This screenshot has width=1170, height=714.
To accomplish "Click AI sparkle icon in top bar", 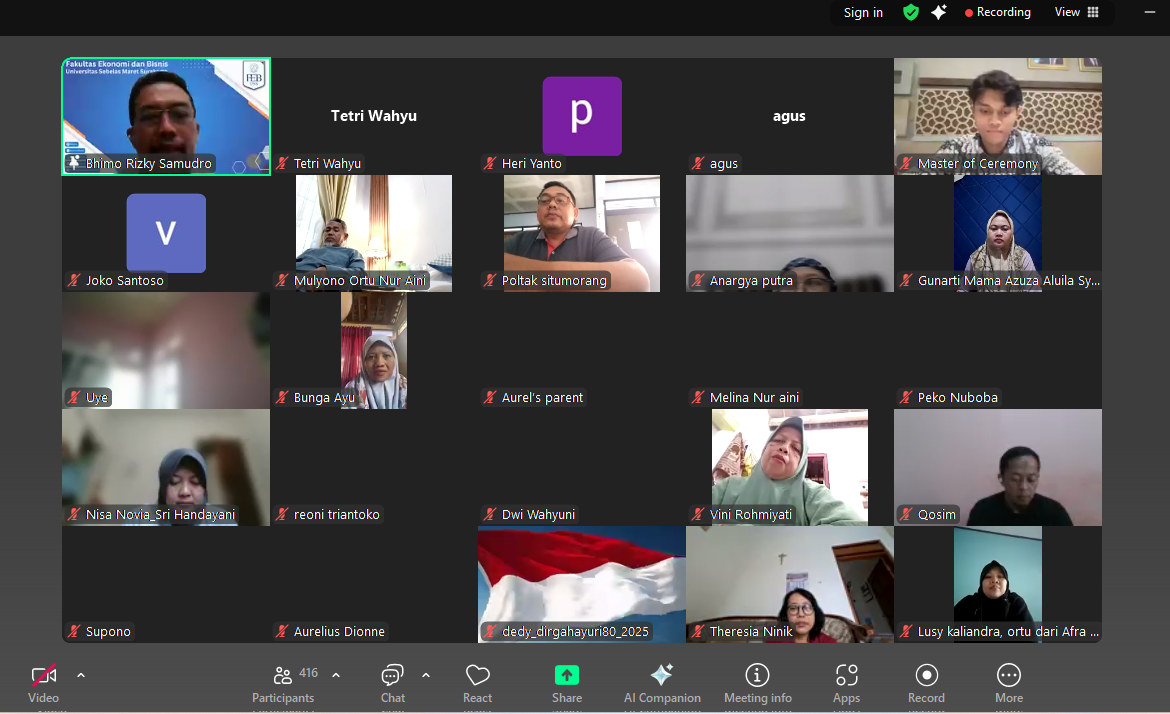I will click(938, 12).
